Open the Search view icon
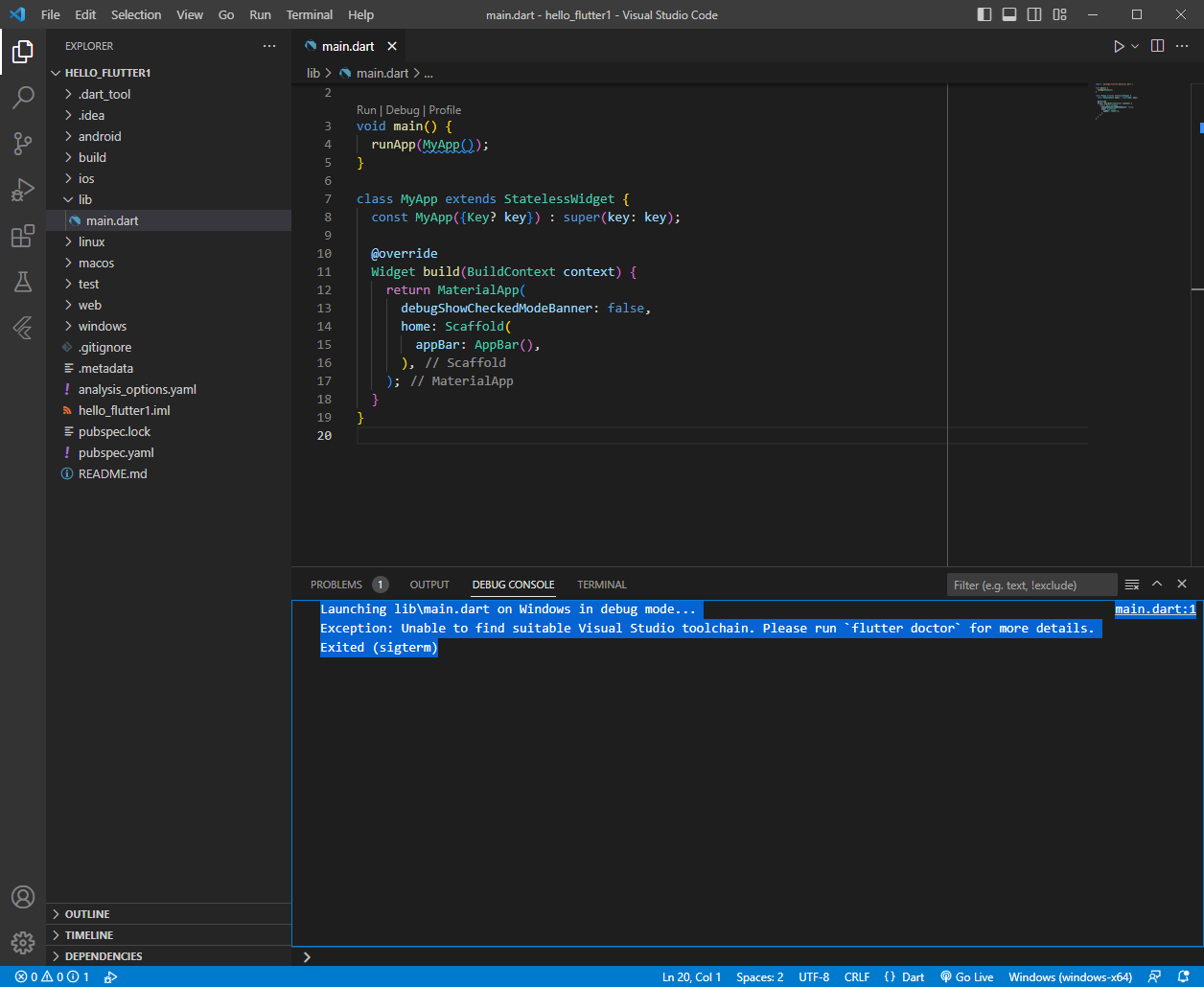 pos(23,98)
